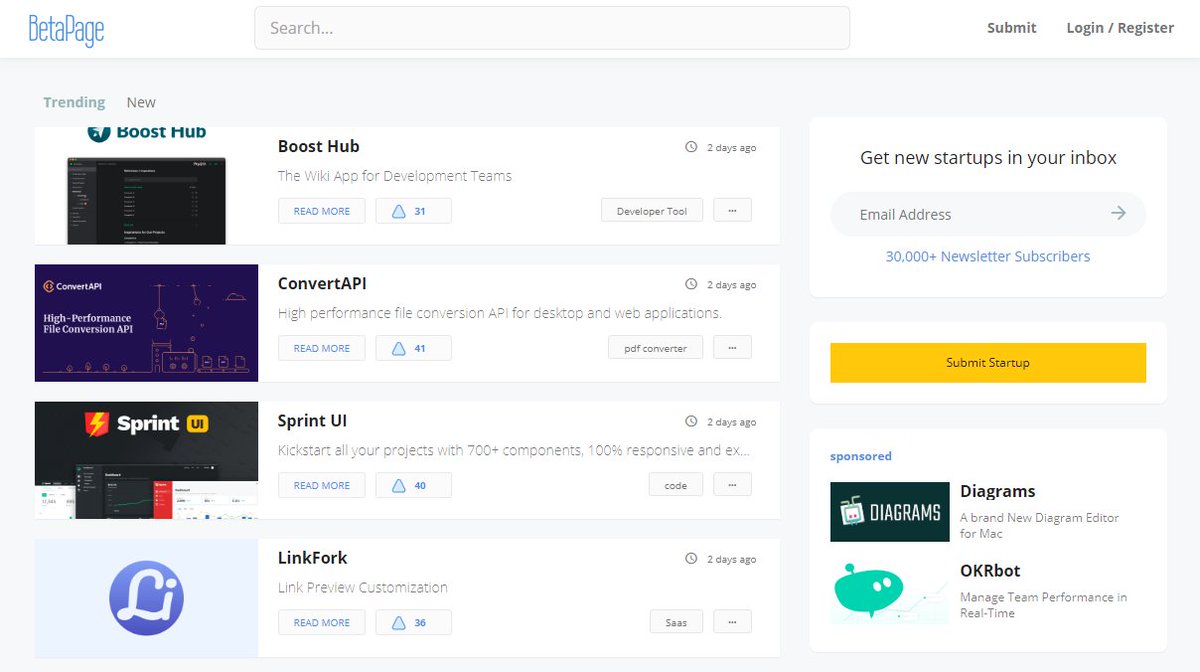
Task: Open the Boost Hub title
Action: (x=318, y=146)
